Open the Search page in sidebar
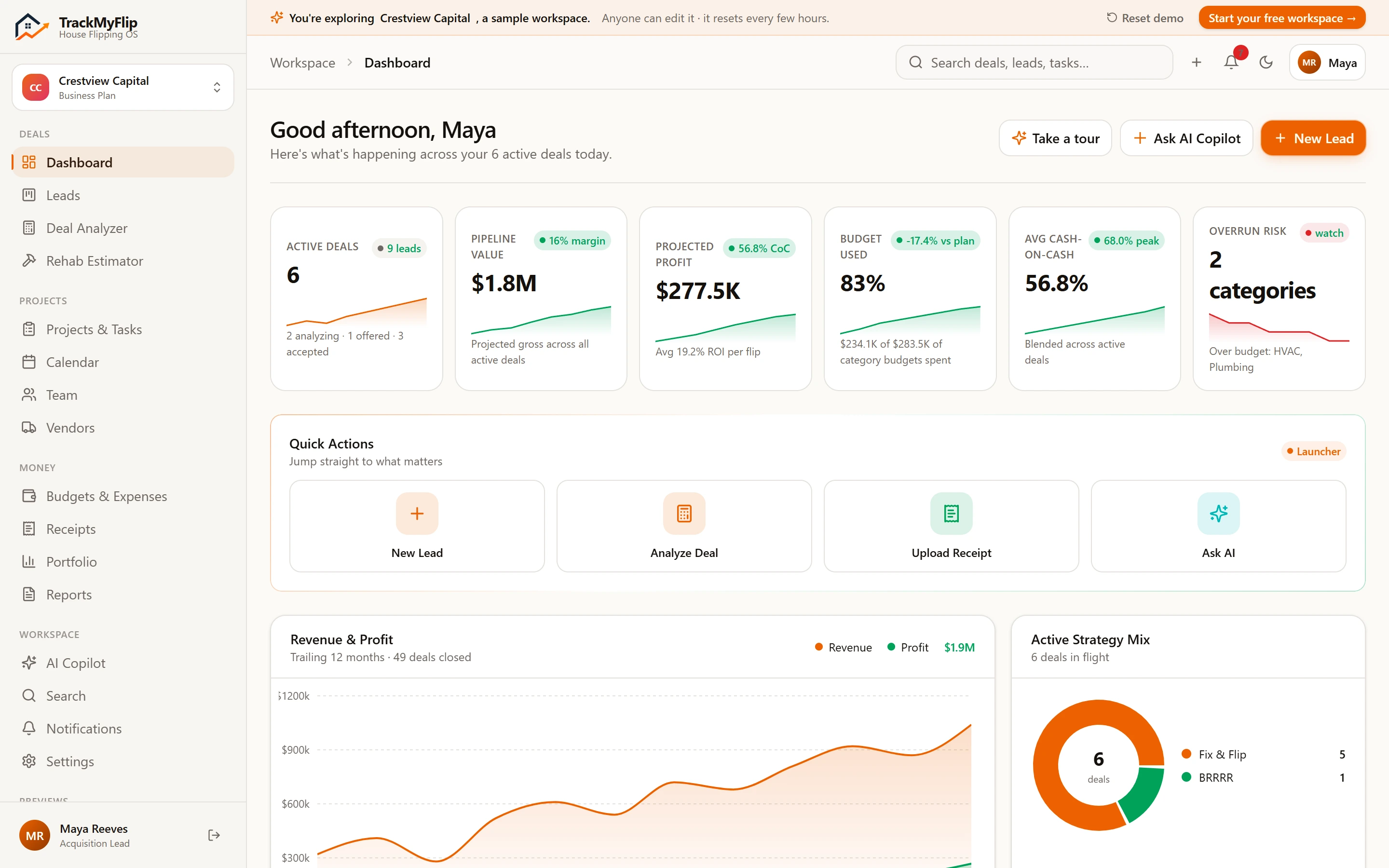The image size is (1389, 868). tap(123, 696)
